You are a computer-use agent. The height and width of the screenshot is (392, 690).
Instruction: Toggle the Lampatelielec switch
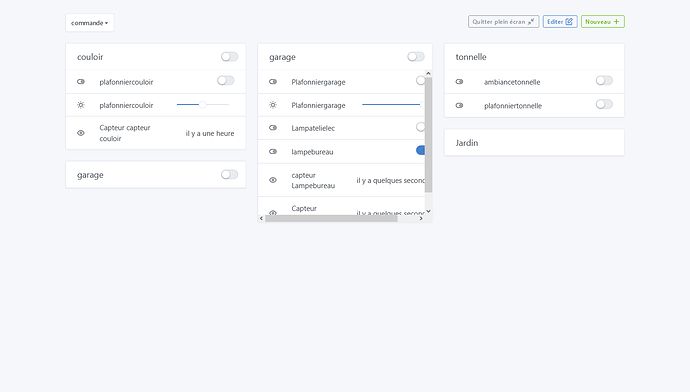click(x=420, y=127)
